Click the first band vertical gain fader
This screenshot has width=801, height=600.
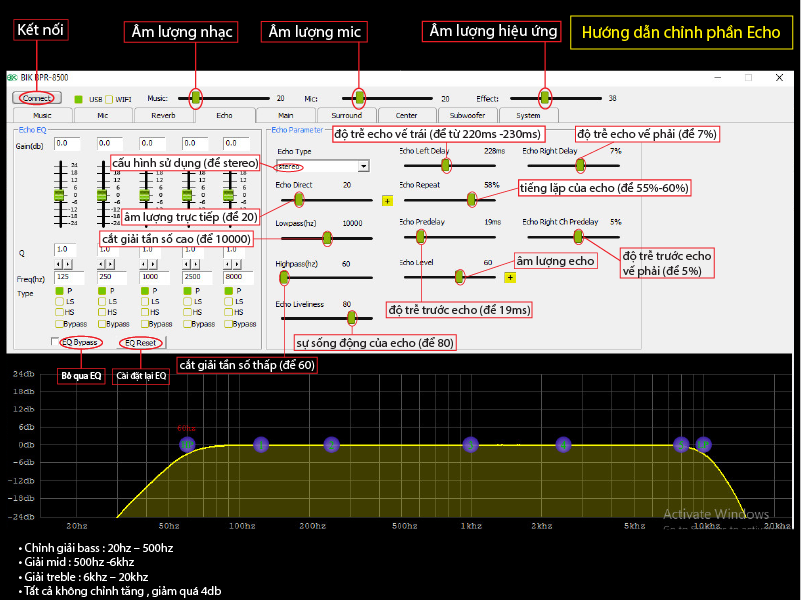[59, 195]
